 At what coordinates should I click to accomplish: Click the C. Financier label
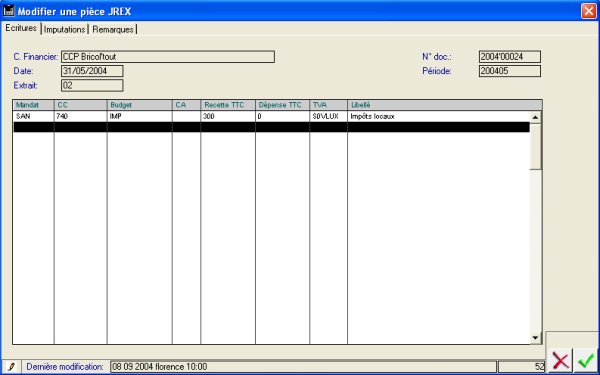click(x=36, y=57)
